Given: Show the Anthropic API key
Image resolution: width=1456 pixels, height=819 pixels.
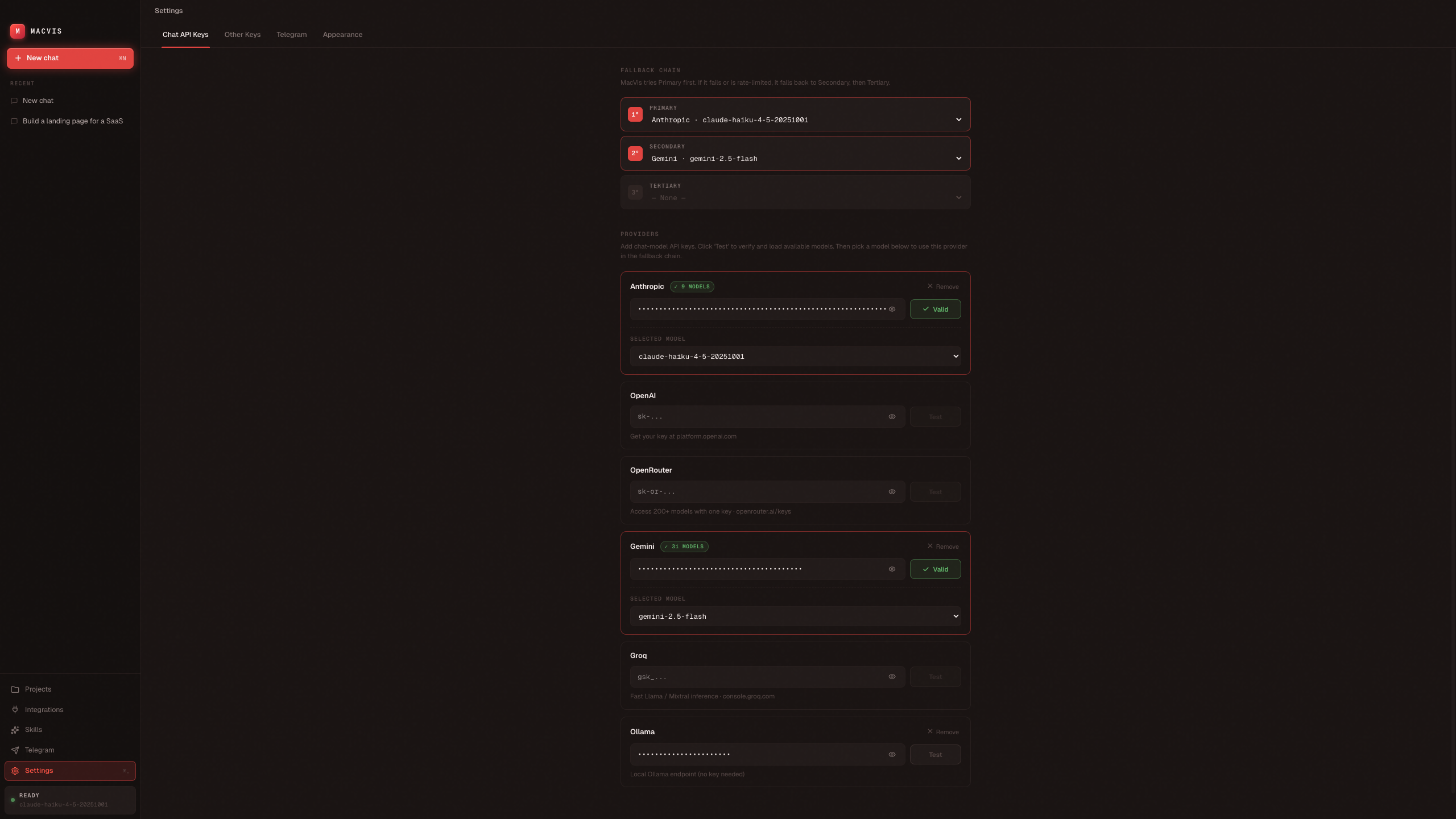Looking at the screenshot, I should [892, 309].
